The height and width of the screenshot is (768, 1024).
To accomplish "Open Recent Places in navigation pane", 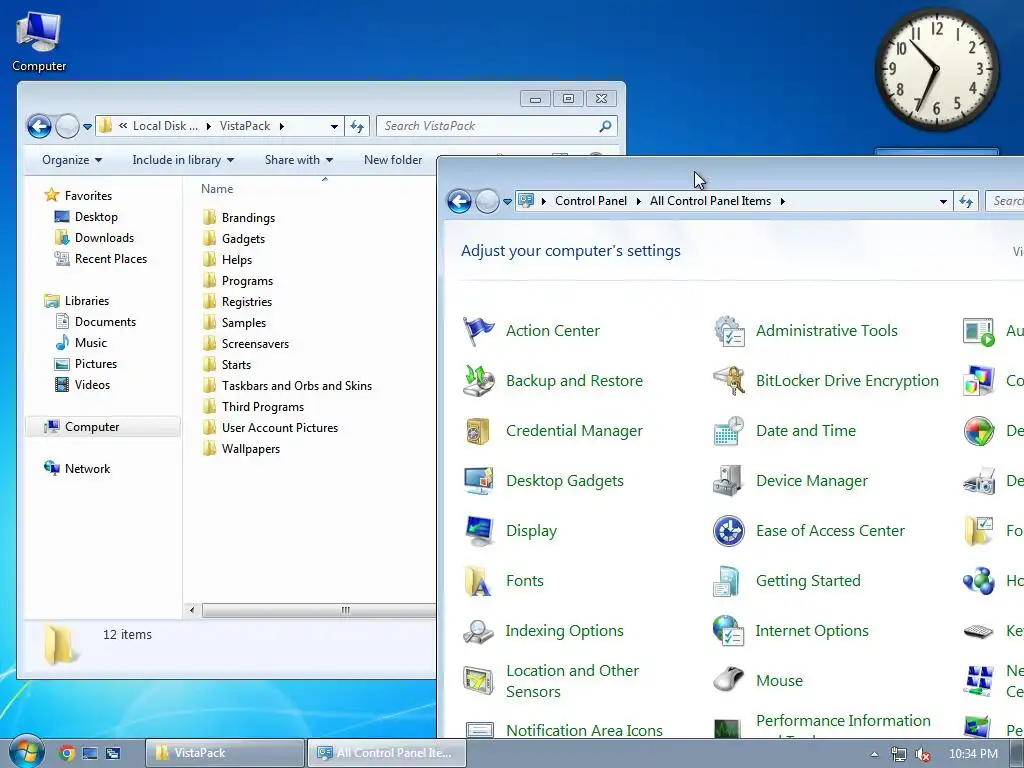I will click(110, 259).
